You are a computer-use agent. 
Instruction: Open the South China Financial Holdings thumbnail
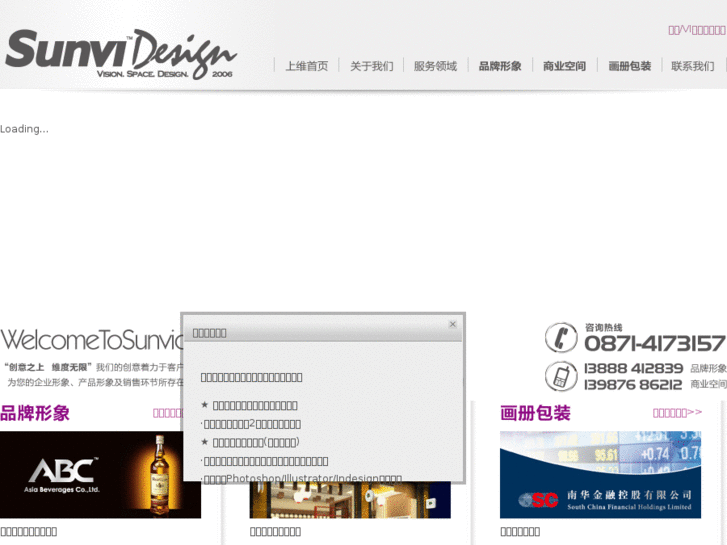coord(600,474)
